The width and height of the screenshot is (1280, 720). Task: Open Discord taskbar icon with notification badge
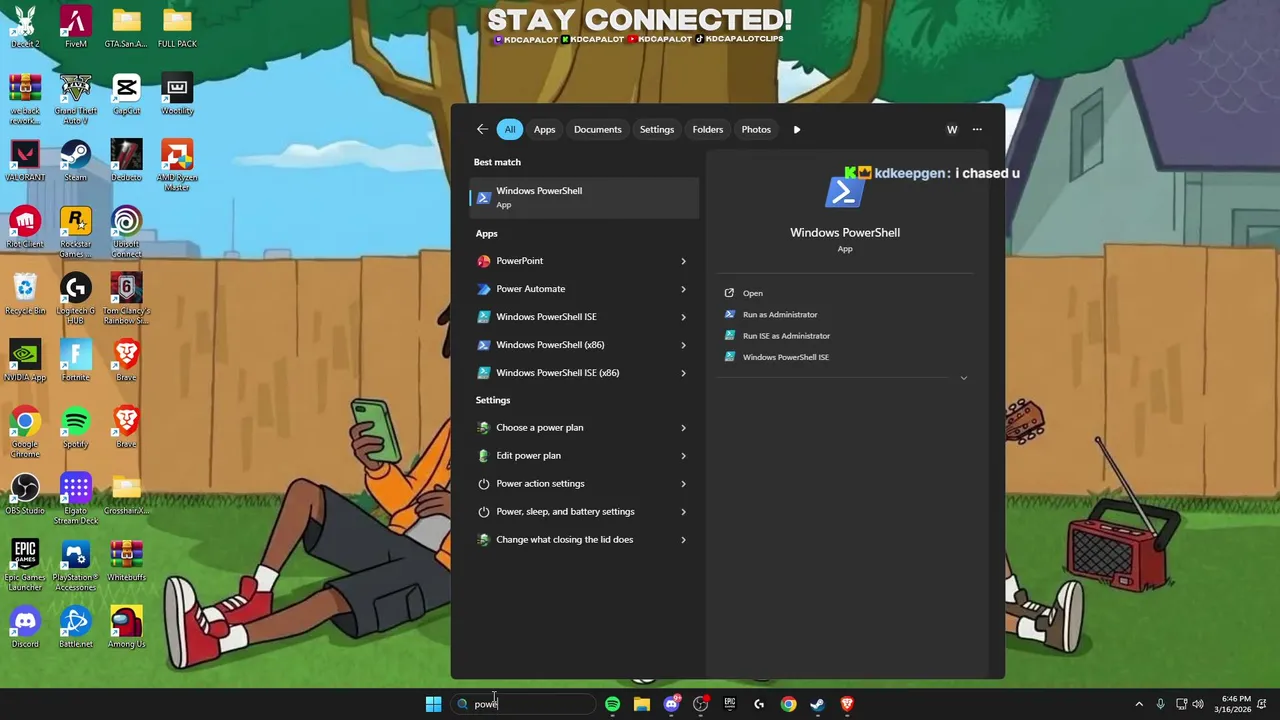(x=672, y=704)
